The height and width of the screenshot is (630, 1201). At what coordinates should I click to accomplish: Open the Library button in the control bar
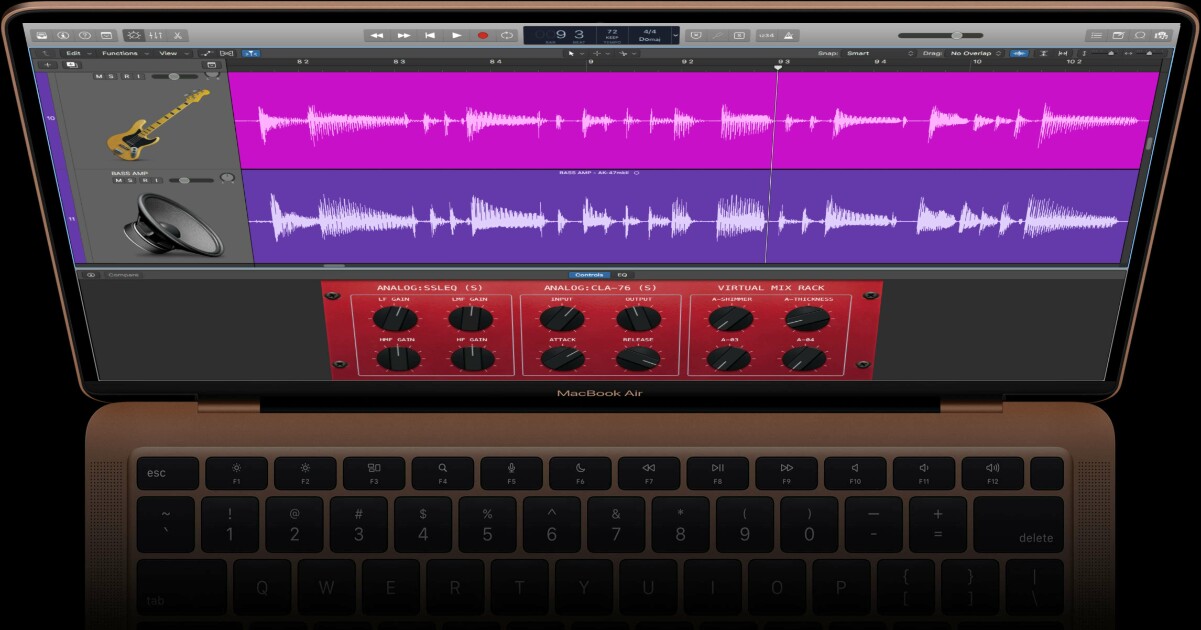pos(42,35)
